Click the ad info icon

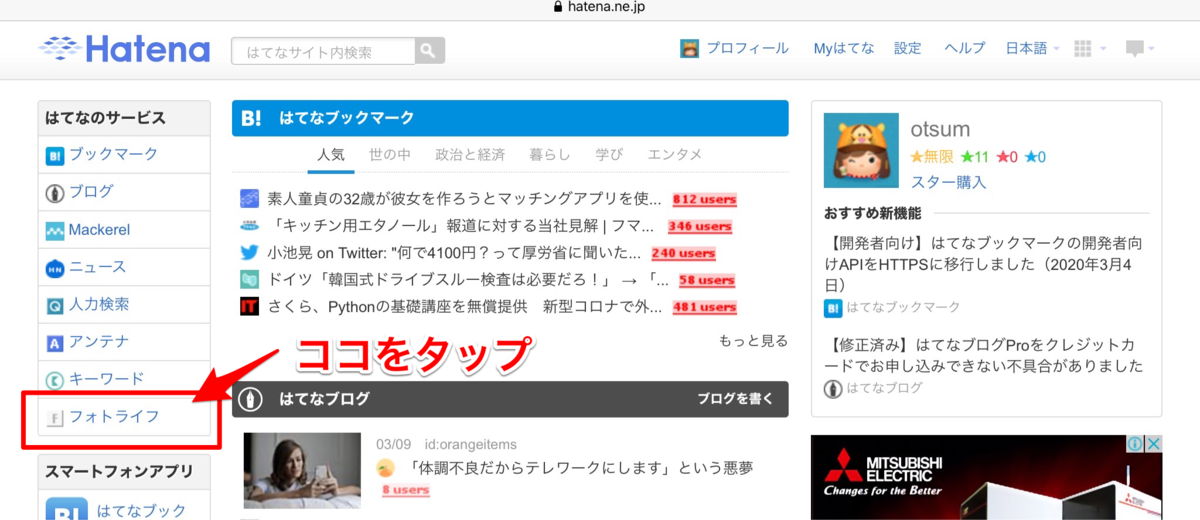(1136, 443)
